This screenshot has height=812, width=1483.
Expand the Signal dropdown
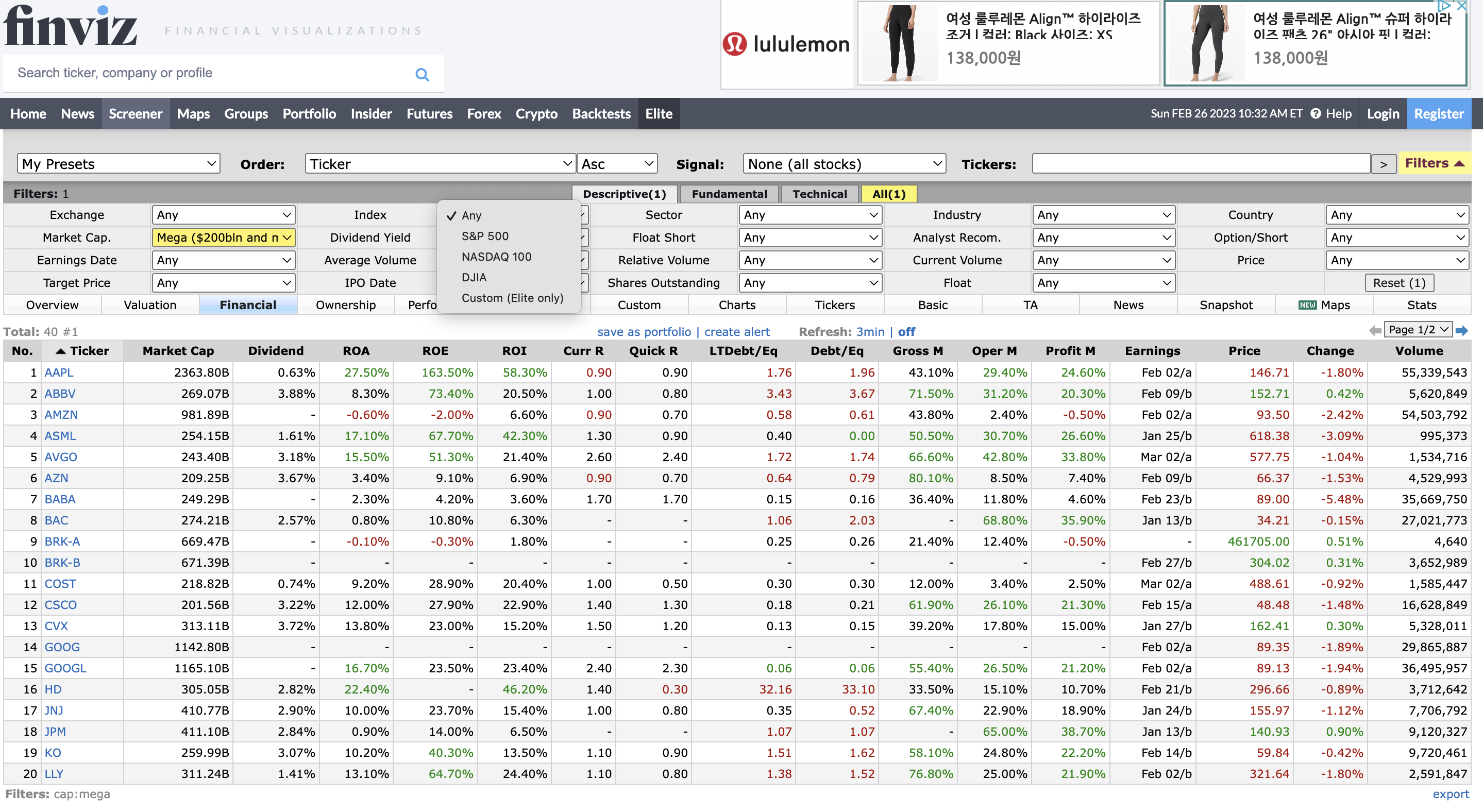coord(844,164)
